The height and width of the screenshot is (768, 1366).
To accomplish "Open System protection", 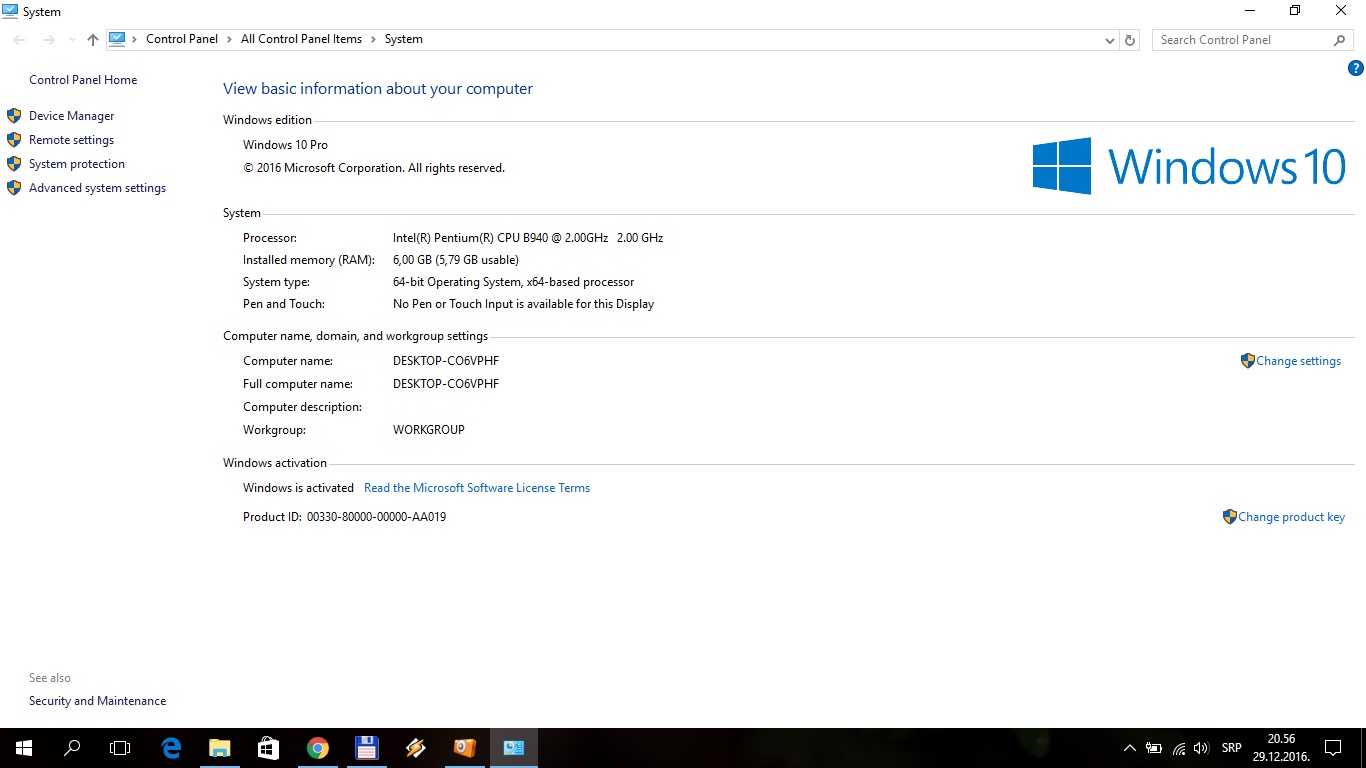I will click(x=77, y=164).
